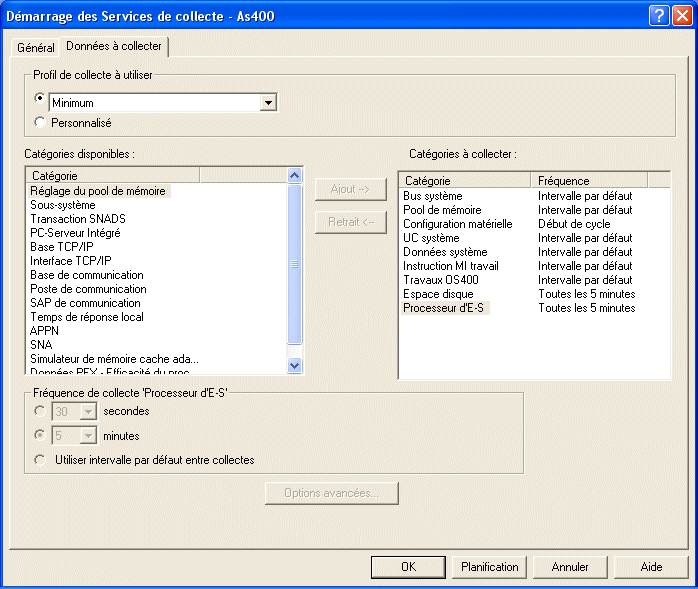Cancel with the Annuler button
698x589 pixels.
click(570, 567)
